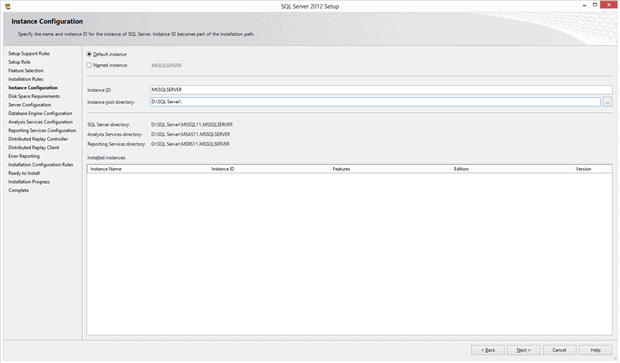This screenshot has width=620, height=363.
Task: Click the Back button
Action: click(488, 350)
